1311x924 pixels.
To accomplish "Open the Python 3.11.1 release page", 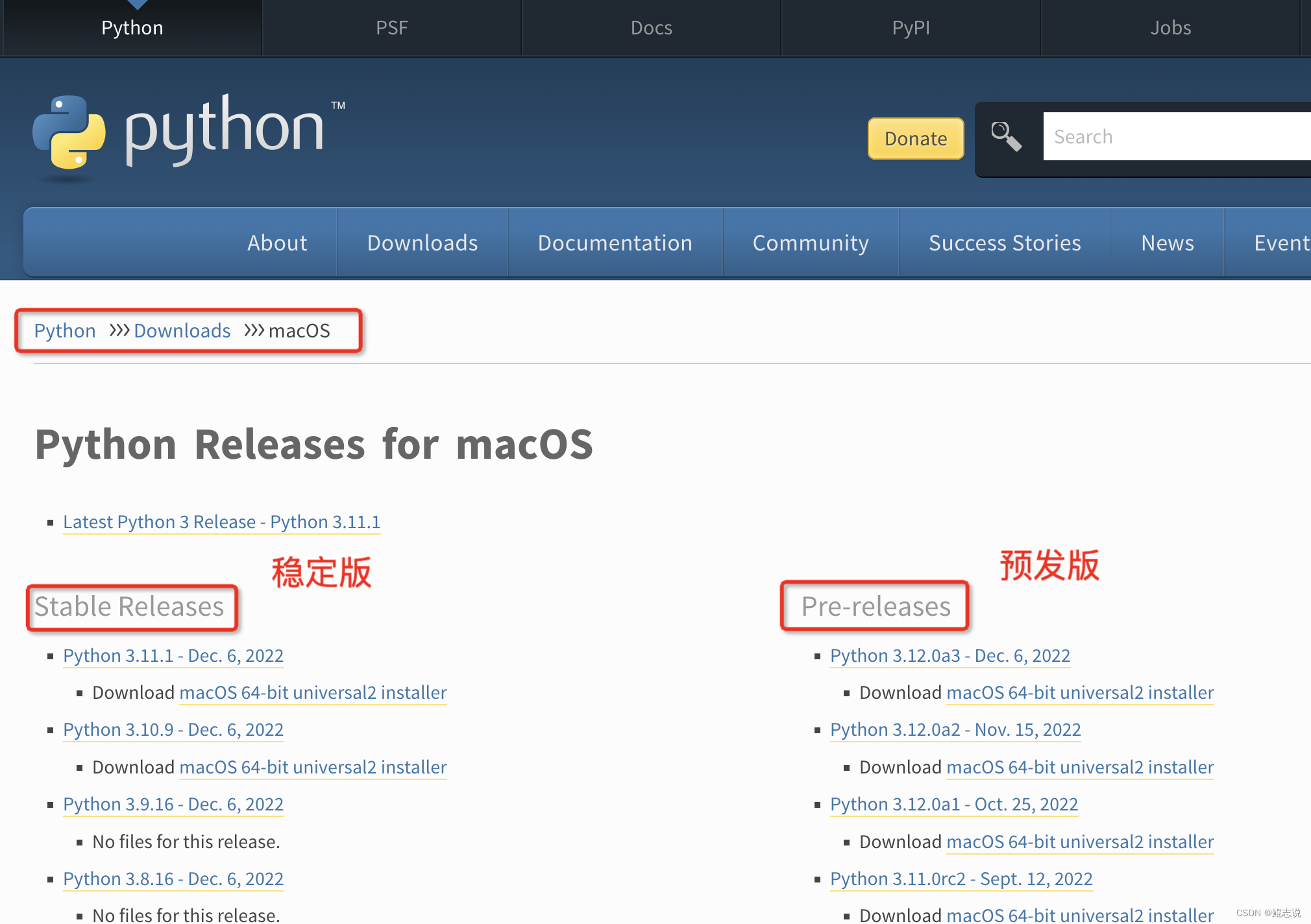I will click(x=173, y=656).
